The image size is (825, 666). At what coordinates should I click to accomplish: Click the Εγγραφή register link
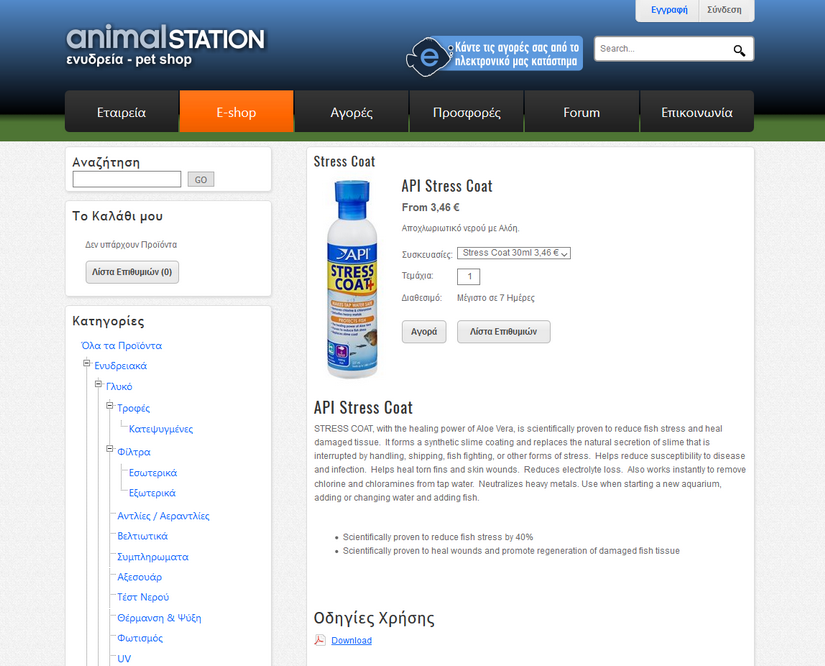669,10
